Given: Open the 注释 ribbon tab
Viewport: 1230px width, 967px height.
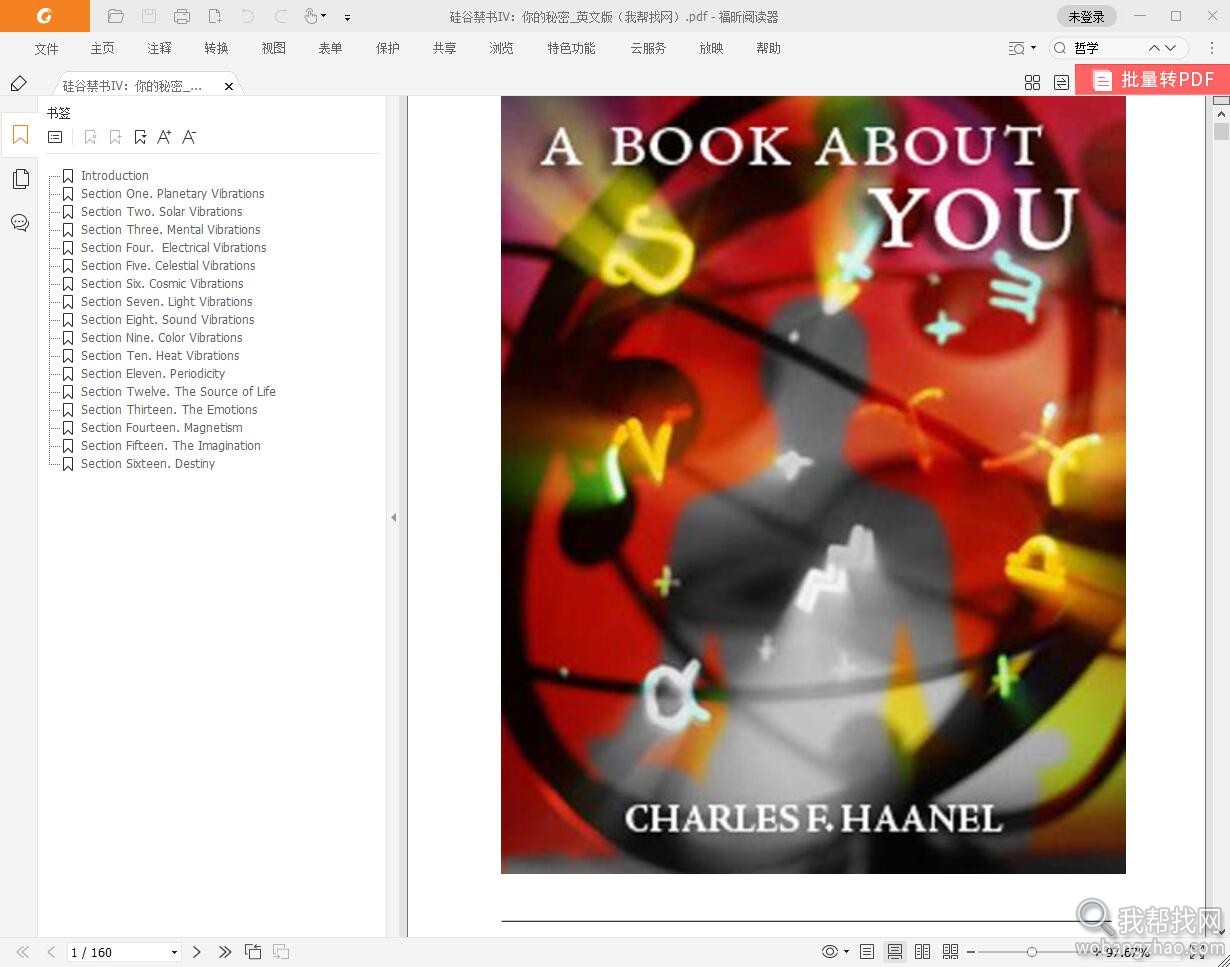Looking at the screenshot, I should click(159, 48).
